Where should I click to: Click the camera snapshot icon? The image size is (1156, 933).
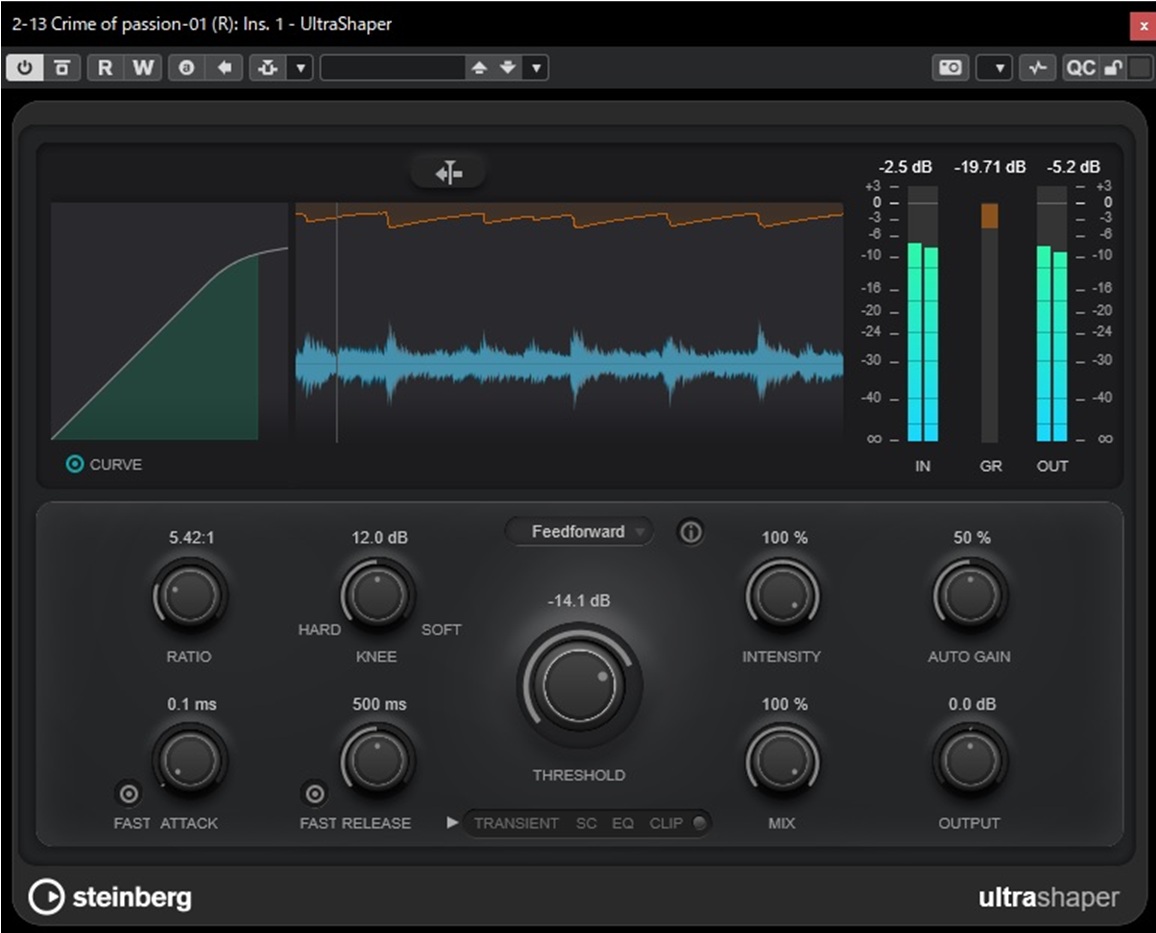950,68
